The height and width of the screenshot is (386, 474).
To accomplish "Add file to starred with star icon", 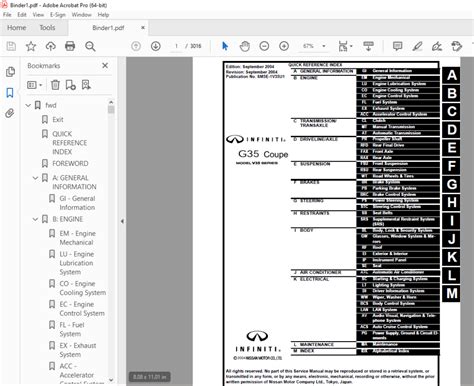I will point(31,46).
